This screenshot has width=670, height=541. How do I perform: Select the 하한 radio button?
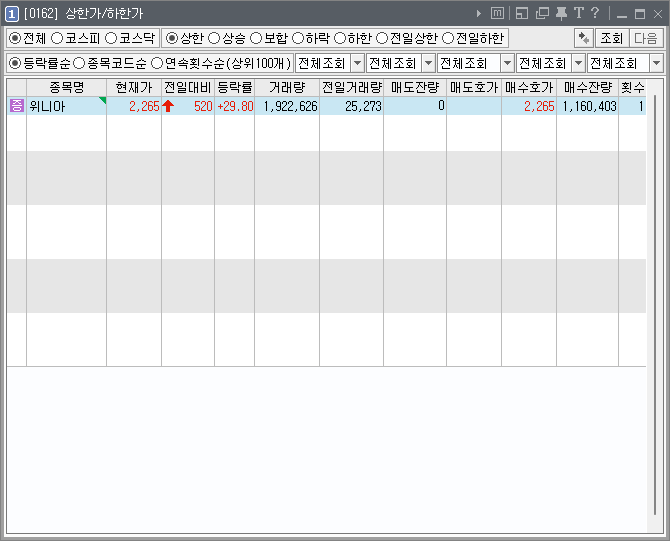coord(340,38)
